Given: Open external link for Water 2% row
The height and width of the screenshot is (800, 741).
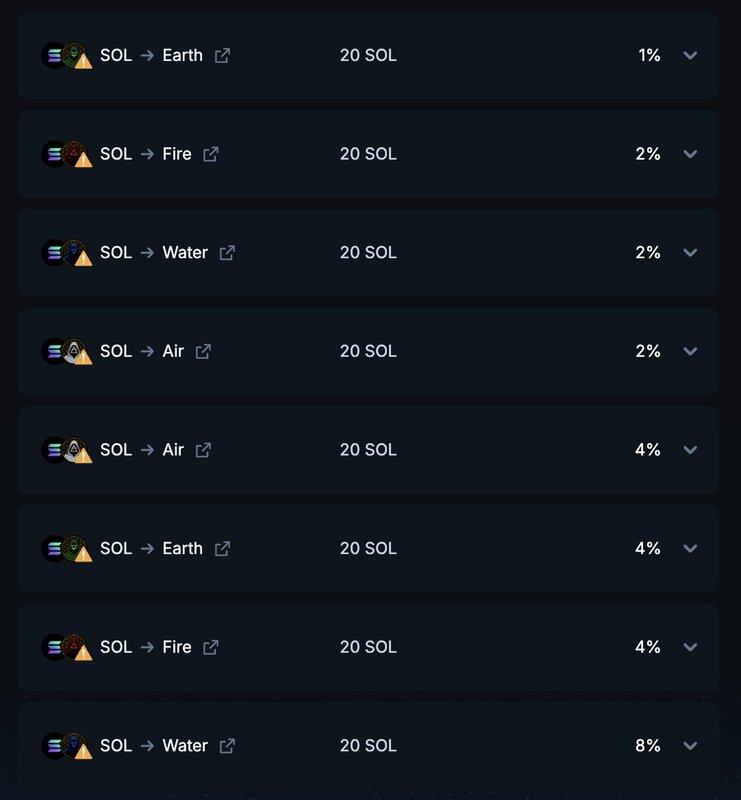Looking at the screenshot, I should (227, 253).
